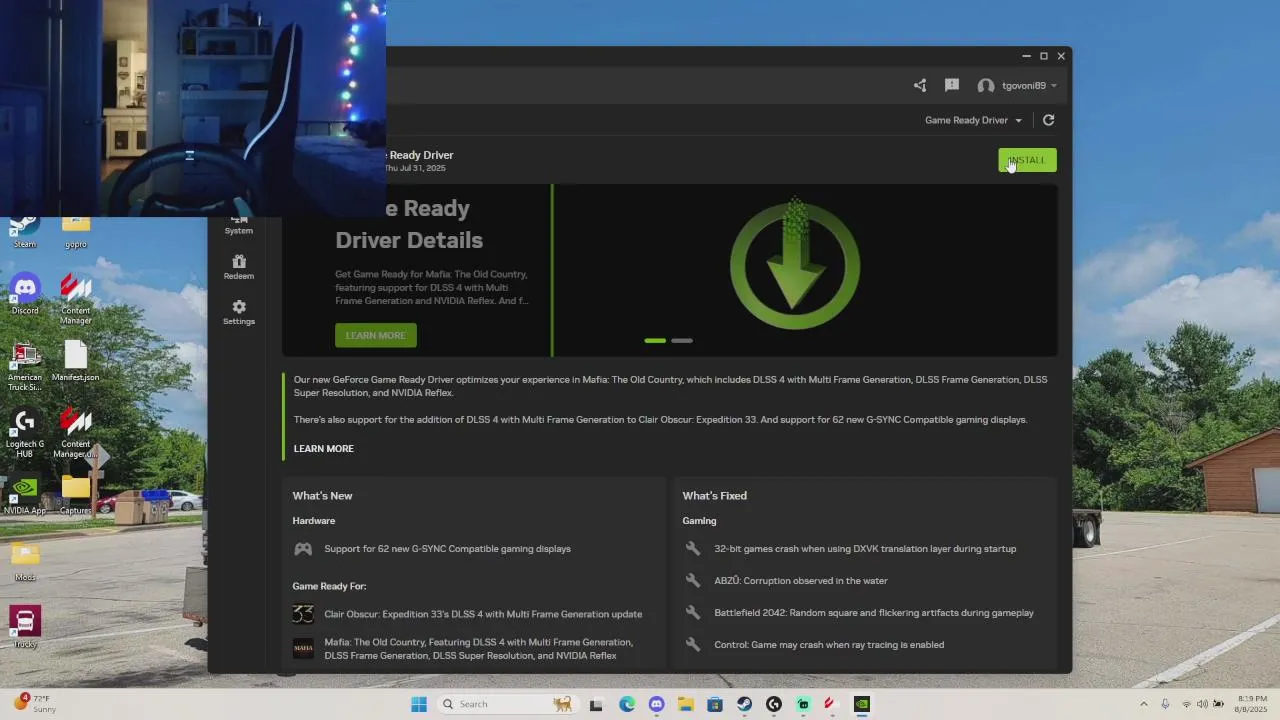The width and height of the screenshot is (1280, 720).
Task: Maximize the NVIDIA app window
Action: click(x=1043, y=56)
